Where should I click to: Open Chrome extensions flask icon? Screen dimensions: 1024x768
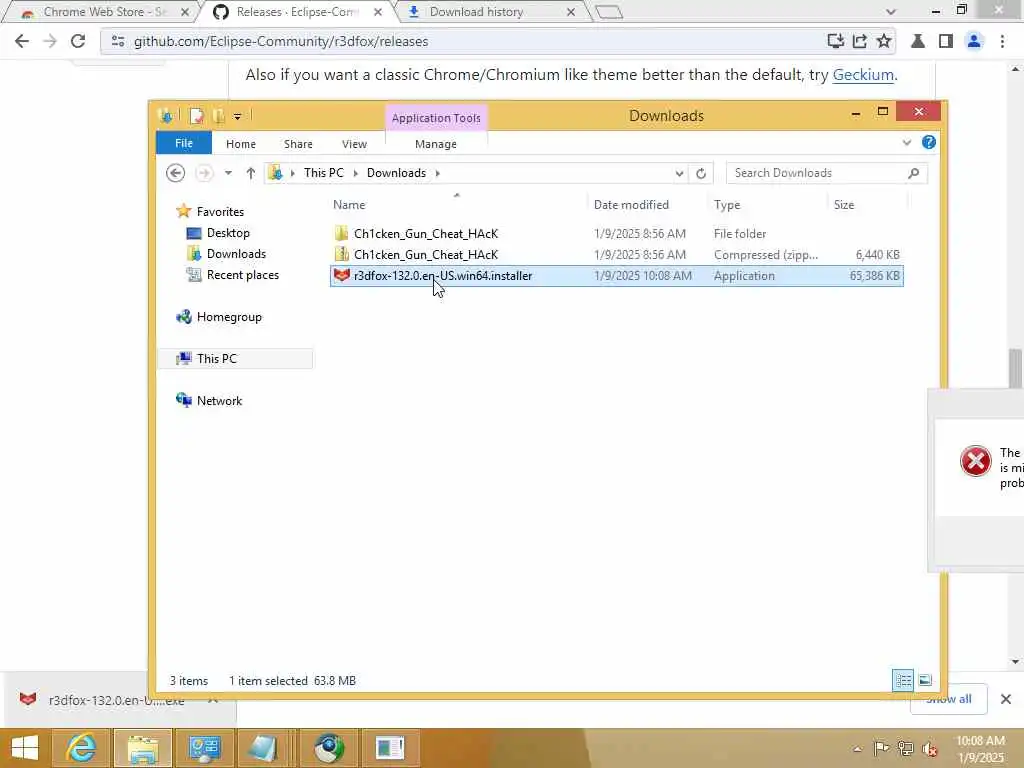point(918,41)
